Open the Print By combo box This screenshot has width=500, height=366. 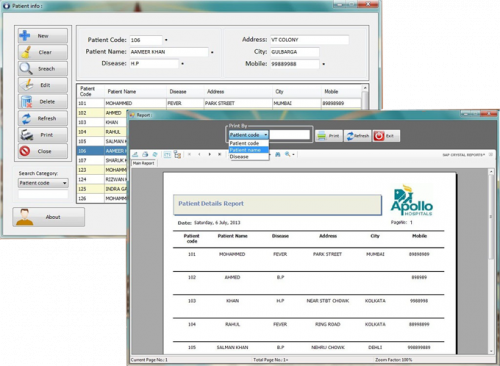[x=249, y=135]
